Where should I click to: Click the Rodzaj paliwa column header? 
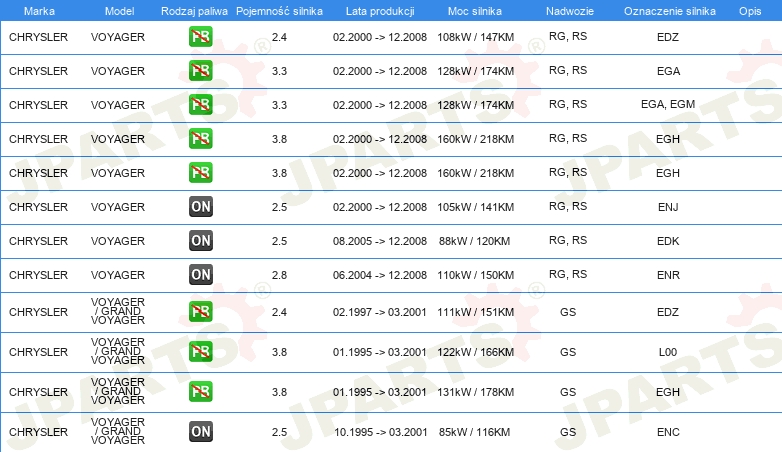point(194,11)
